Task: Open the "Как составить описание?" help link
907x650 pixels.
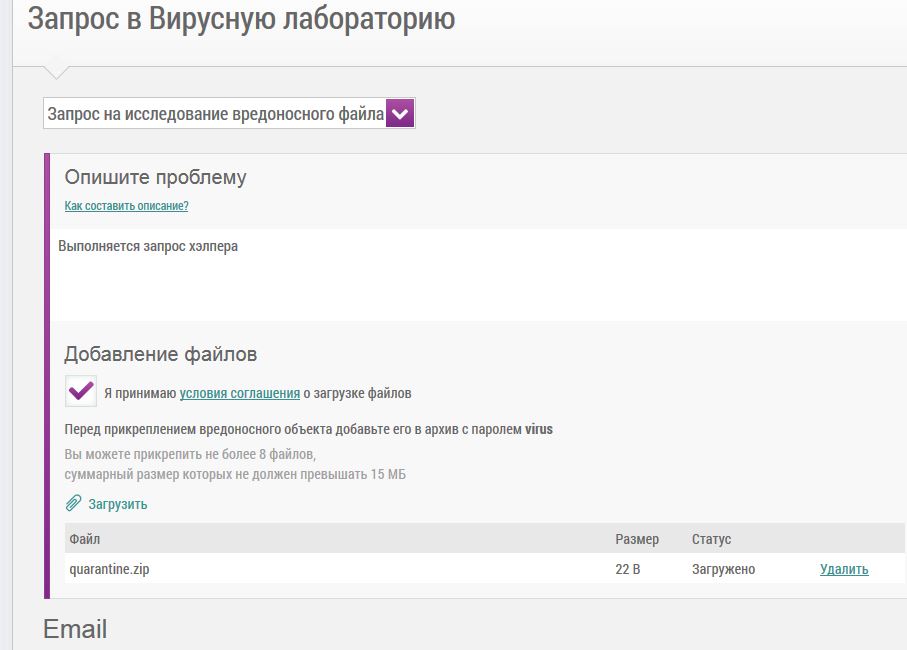Action: (x=126, y=206)
